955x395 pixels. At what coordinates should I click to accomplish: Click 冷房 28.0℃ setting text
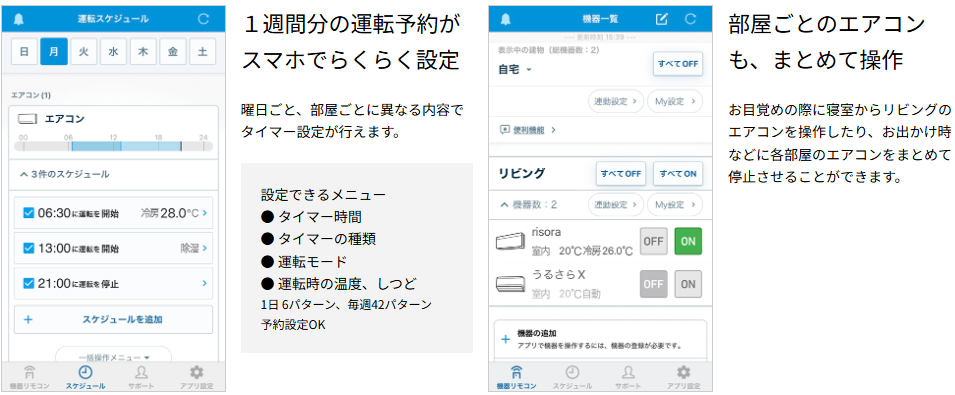click(x=169, y=213)
